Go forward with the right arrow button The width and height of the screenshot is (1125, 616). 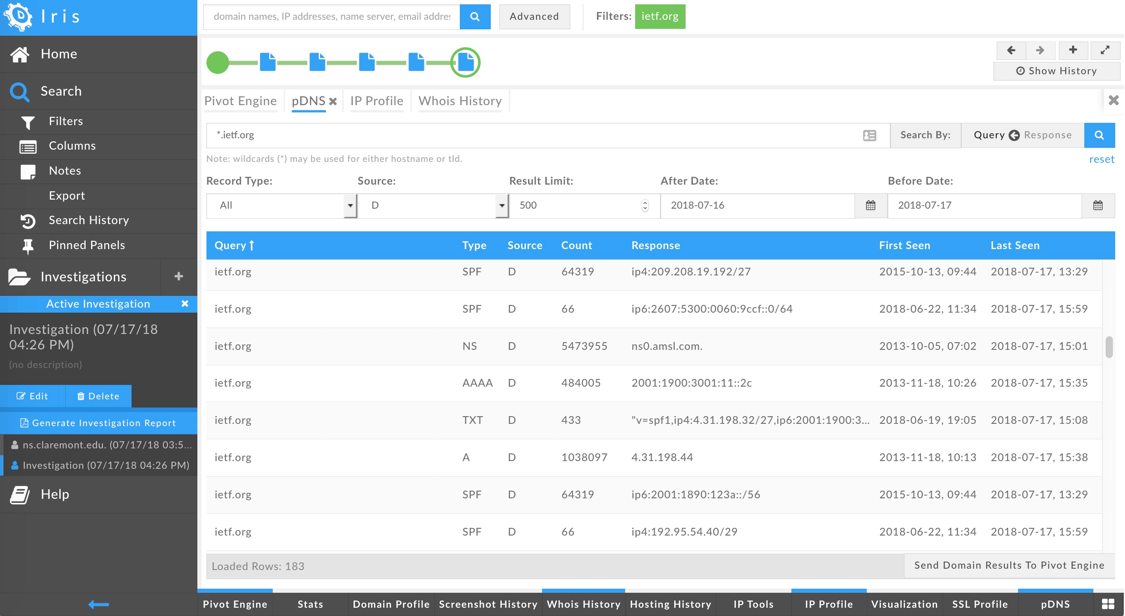coord(1040,50)
